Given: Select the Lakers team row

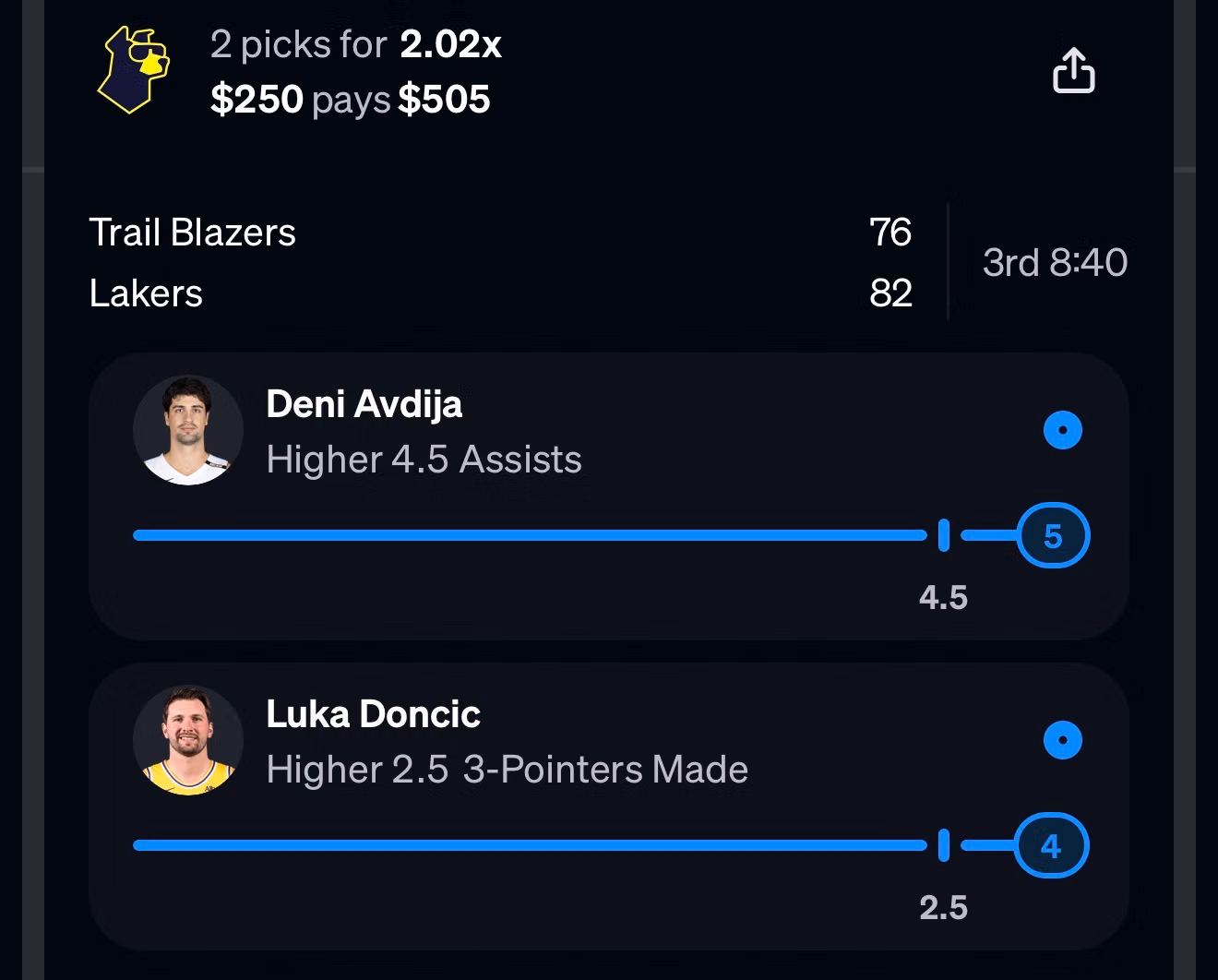Looking at the screenshot, I should [x=500, y=293].
